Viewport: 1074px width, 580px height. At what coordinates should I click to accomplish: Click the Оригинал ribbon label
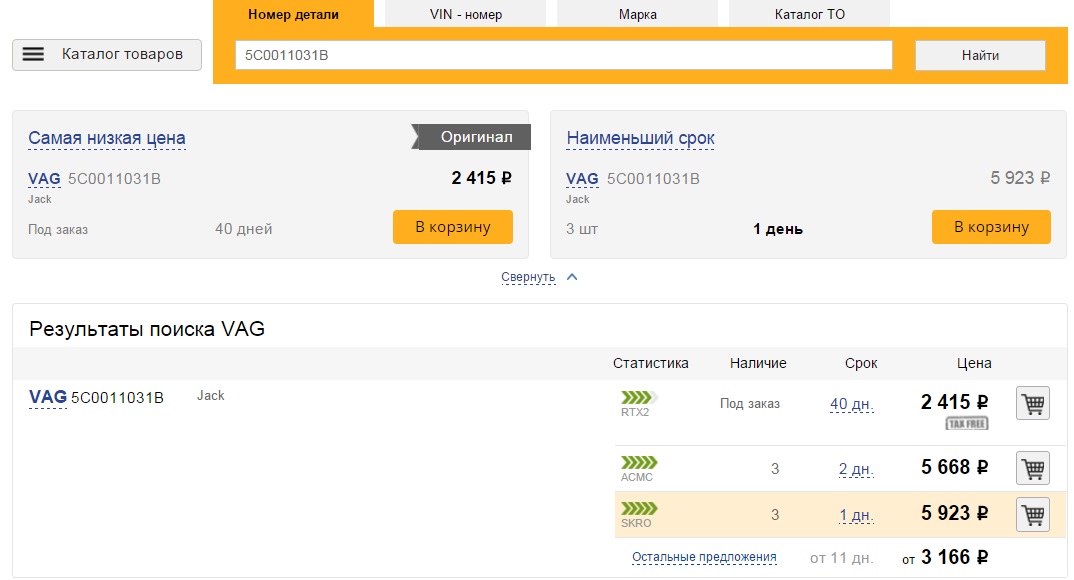tap(471, 137)
